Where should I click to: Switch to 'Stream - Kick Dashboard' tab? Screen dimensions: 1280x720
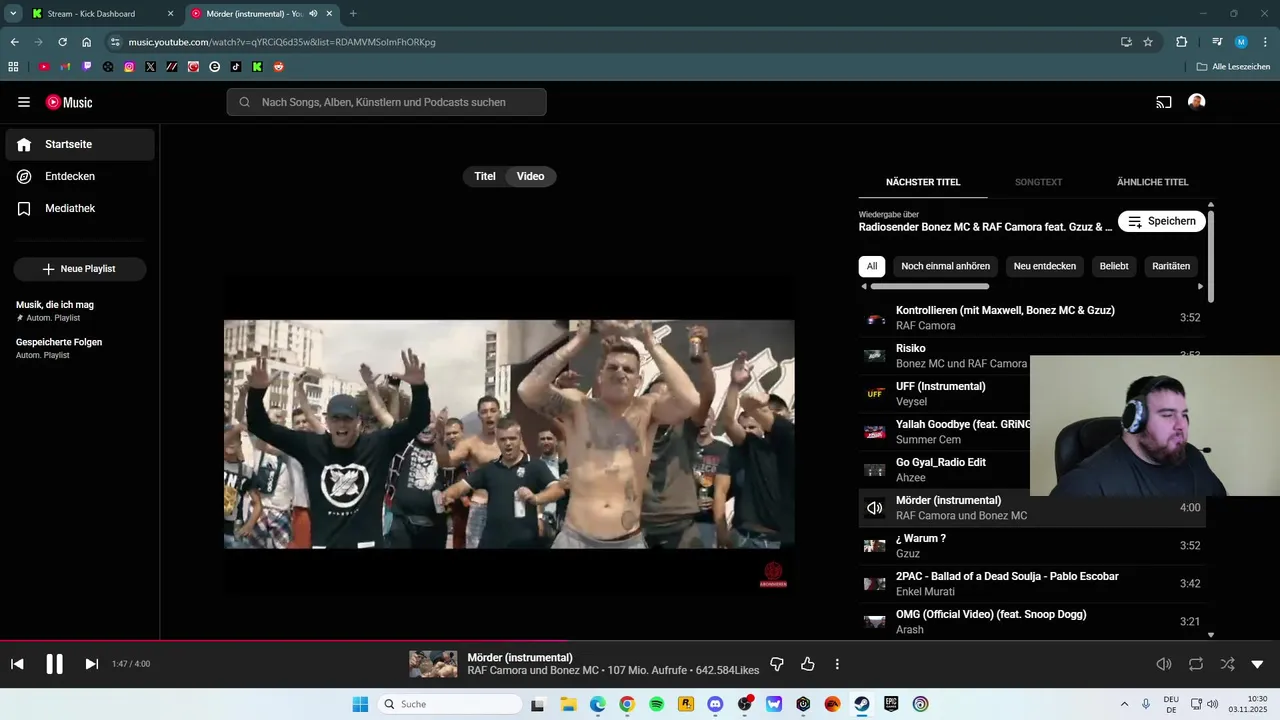tap(103, 14)
